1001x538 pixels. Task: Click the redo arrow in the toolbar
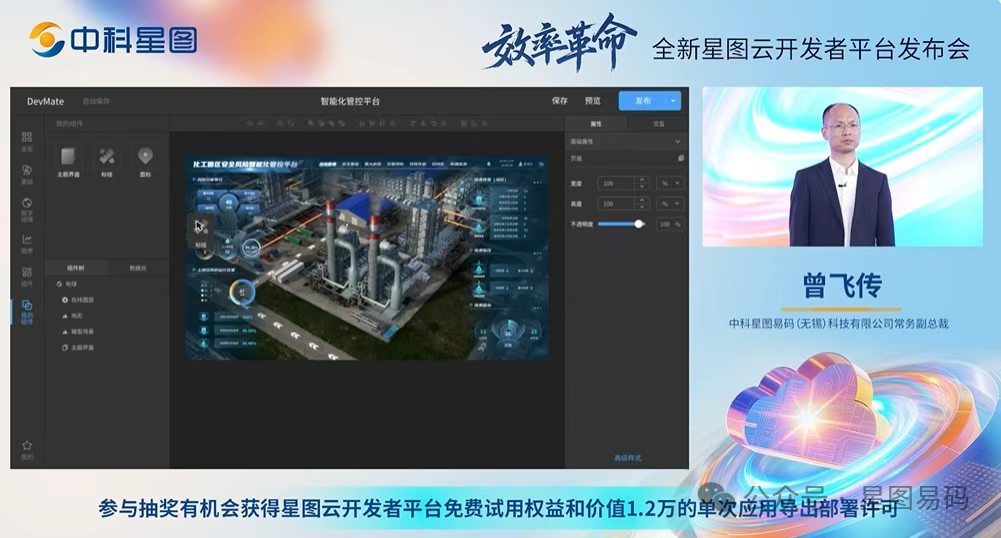(260, 123)
